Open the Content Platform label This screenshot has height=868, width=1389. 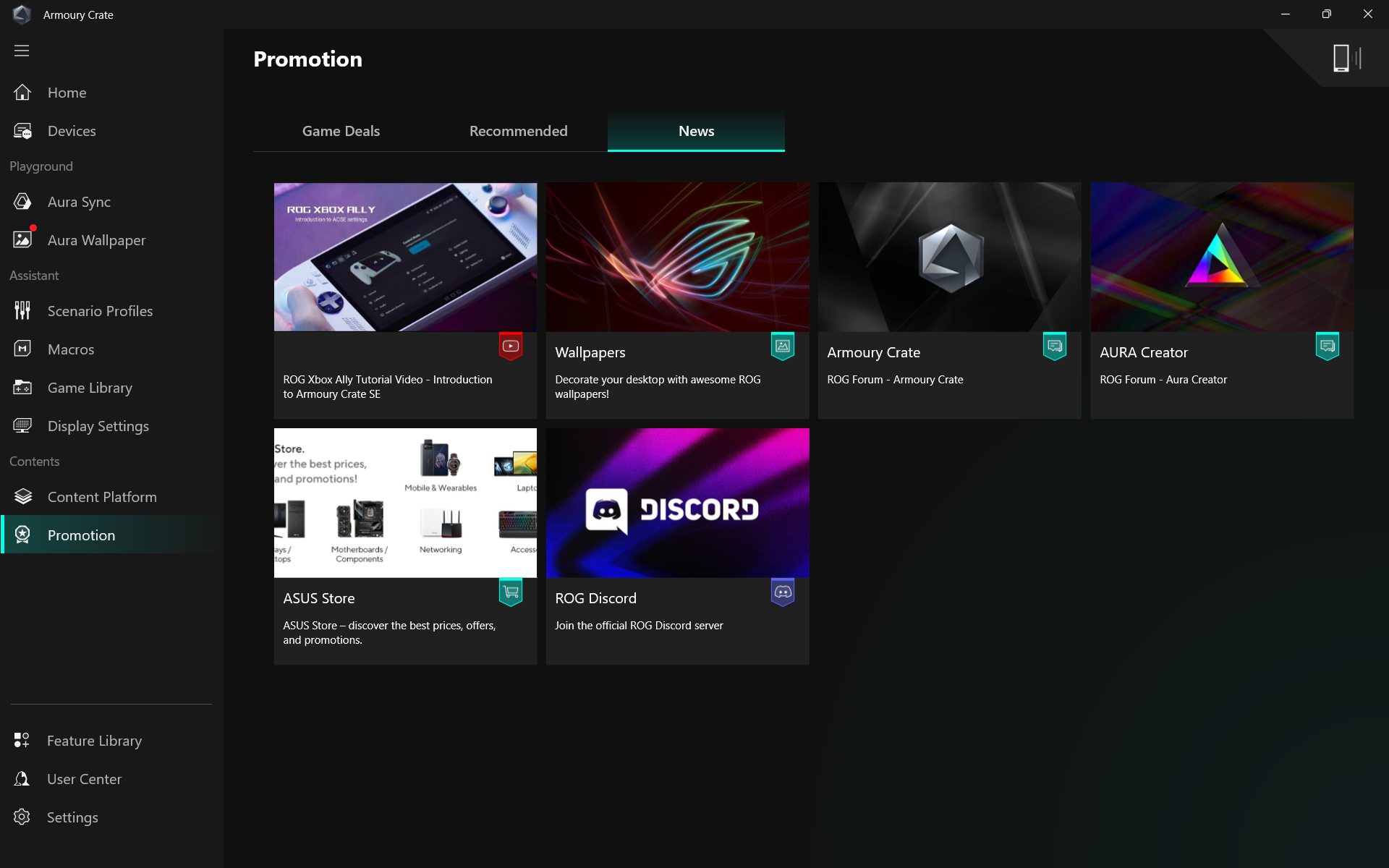tap(102, 497)
